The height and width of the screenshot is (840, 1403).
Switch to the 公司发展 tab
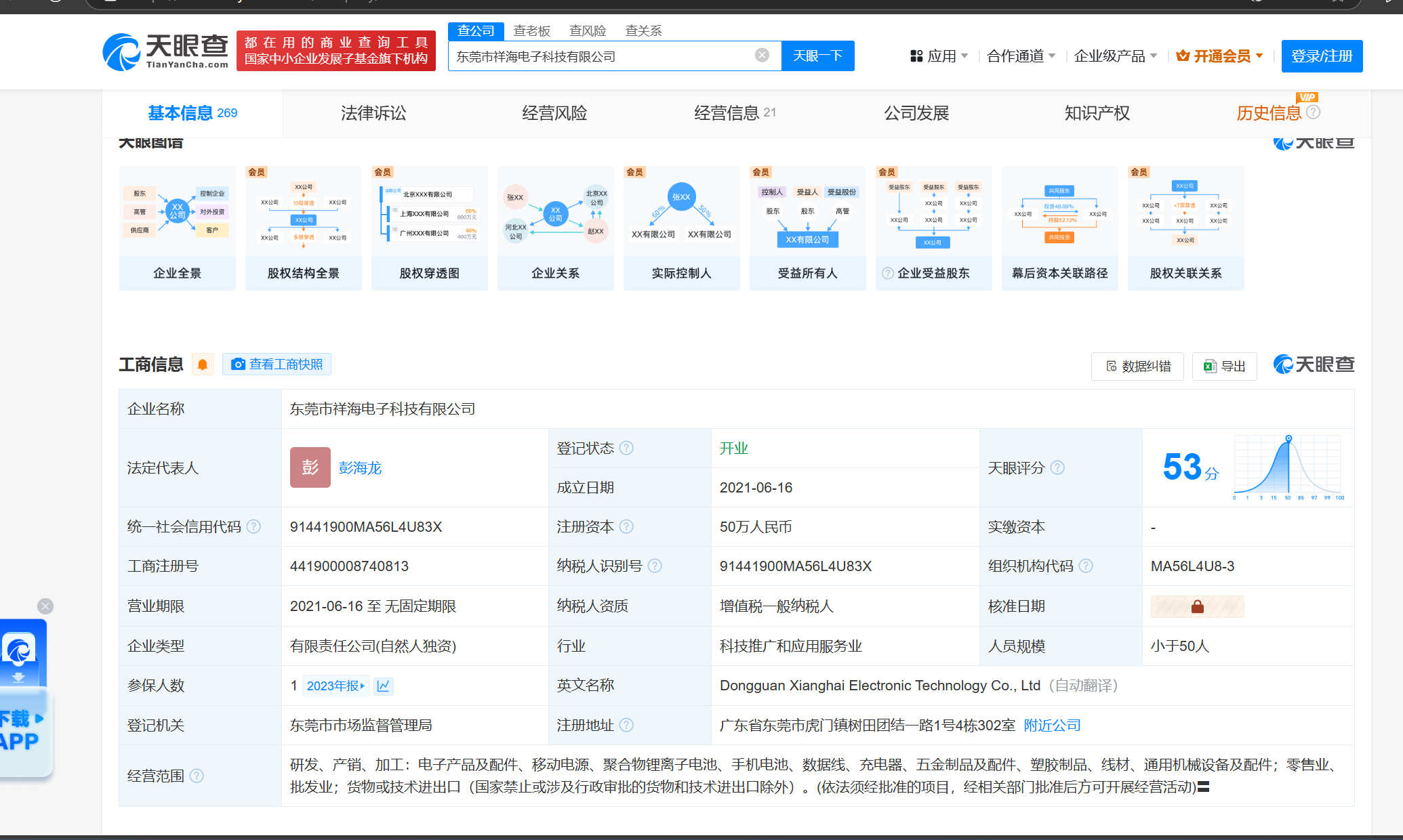pyautogui.click(x=916, y=113)
